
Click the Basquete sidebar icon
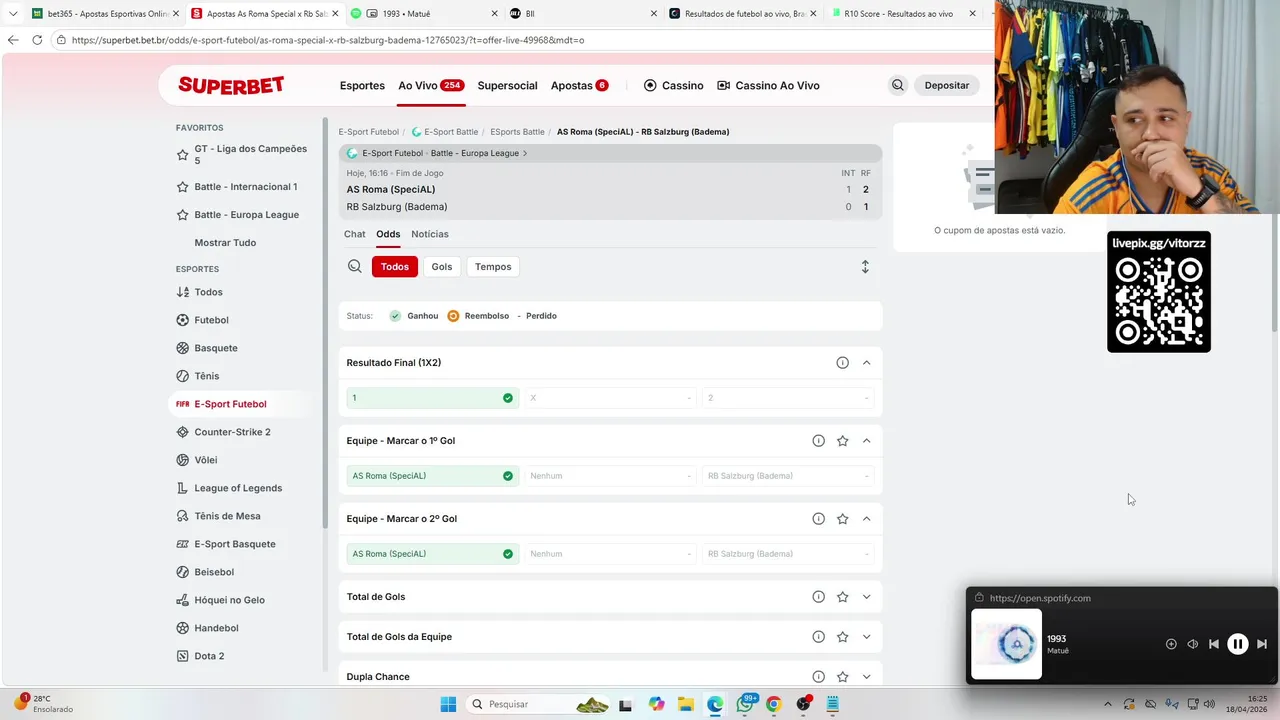pyautogui.click(x=182, y=348)
